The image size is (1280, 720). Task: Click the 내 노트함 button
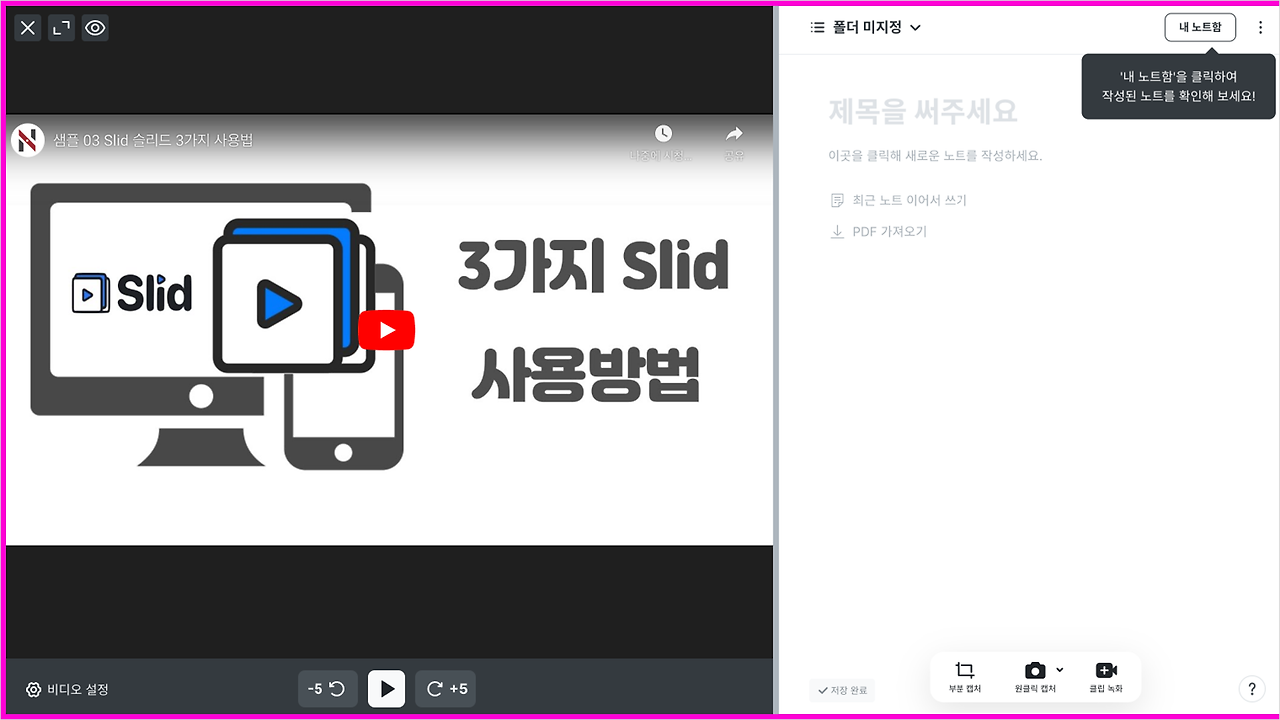pos(1200,27)
